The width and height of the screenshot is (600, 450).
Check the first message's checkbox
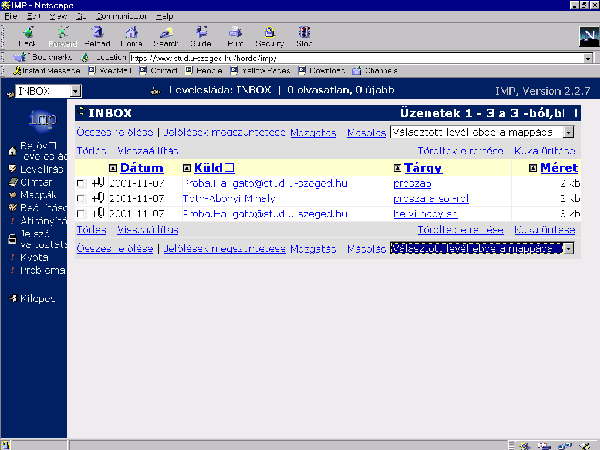(x=81, y=184)
